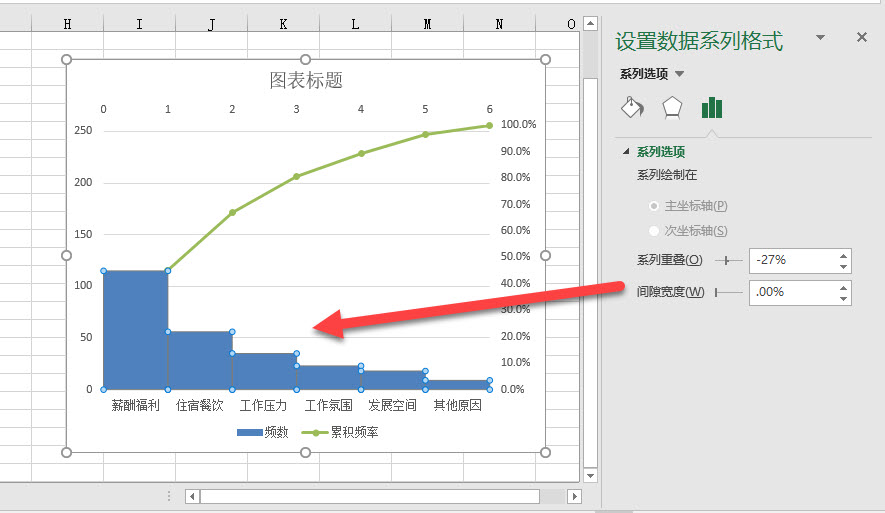Open the Effects pentagon tab
This screenshot has width=885, height=513.
[x=672, y=107]
